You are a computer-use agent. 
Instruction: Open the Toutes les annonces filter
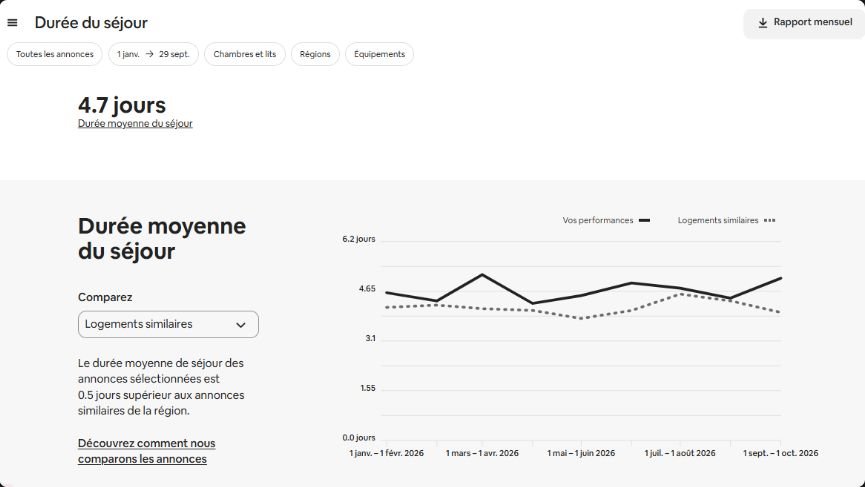pyautogui.click(x=55, y=54)
